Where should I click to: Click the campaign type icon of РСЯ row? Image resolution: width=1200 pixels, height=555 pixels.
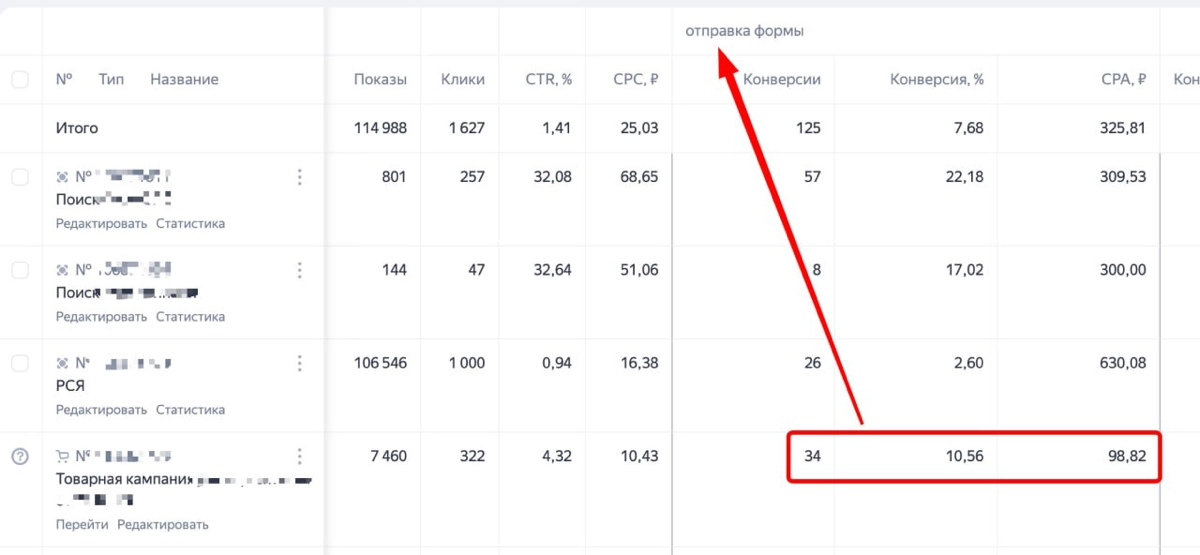point(63,363)
